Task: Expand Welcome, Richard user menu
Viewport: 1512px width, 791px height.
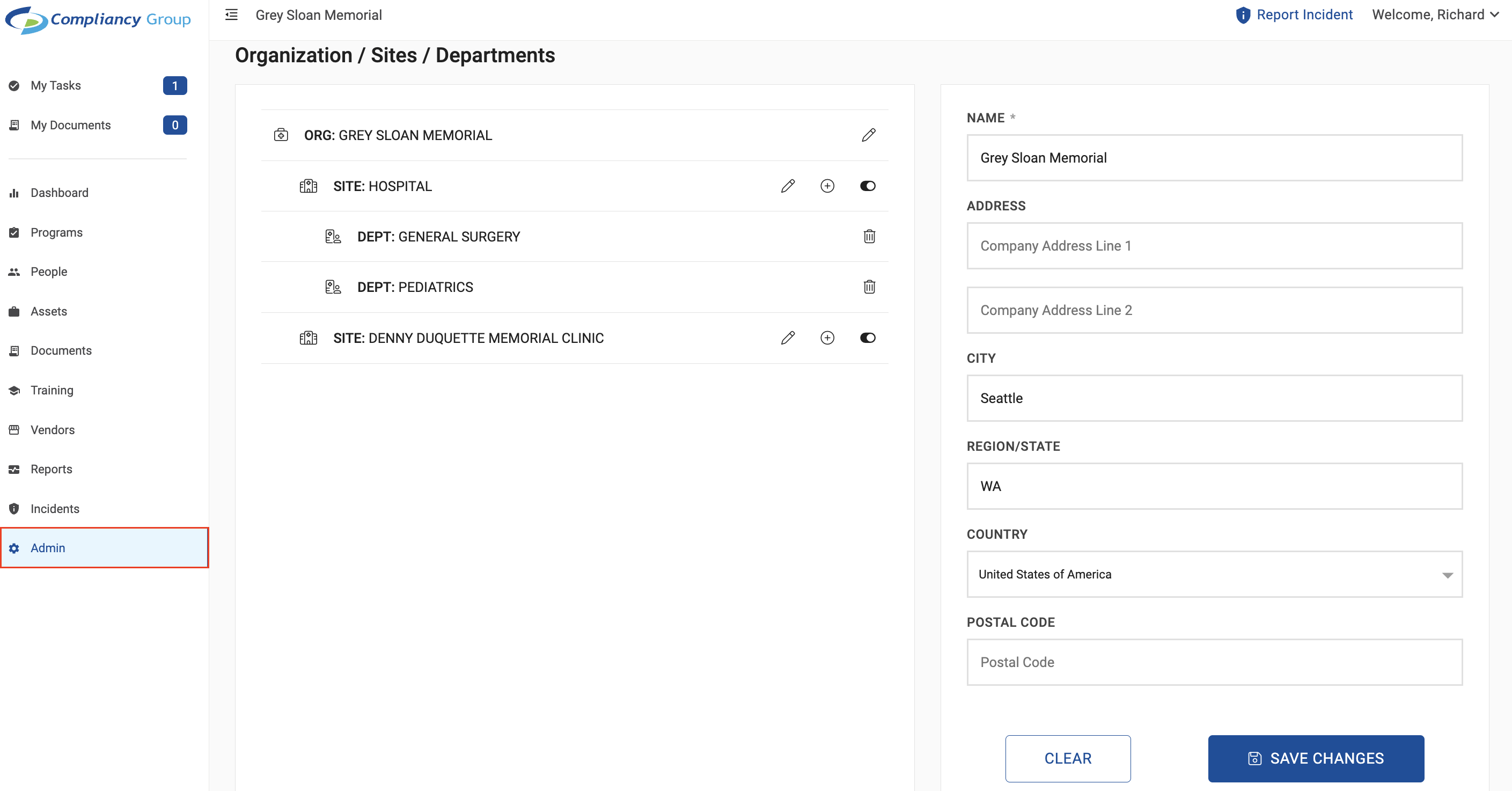Action: click(1435, 15)
